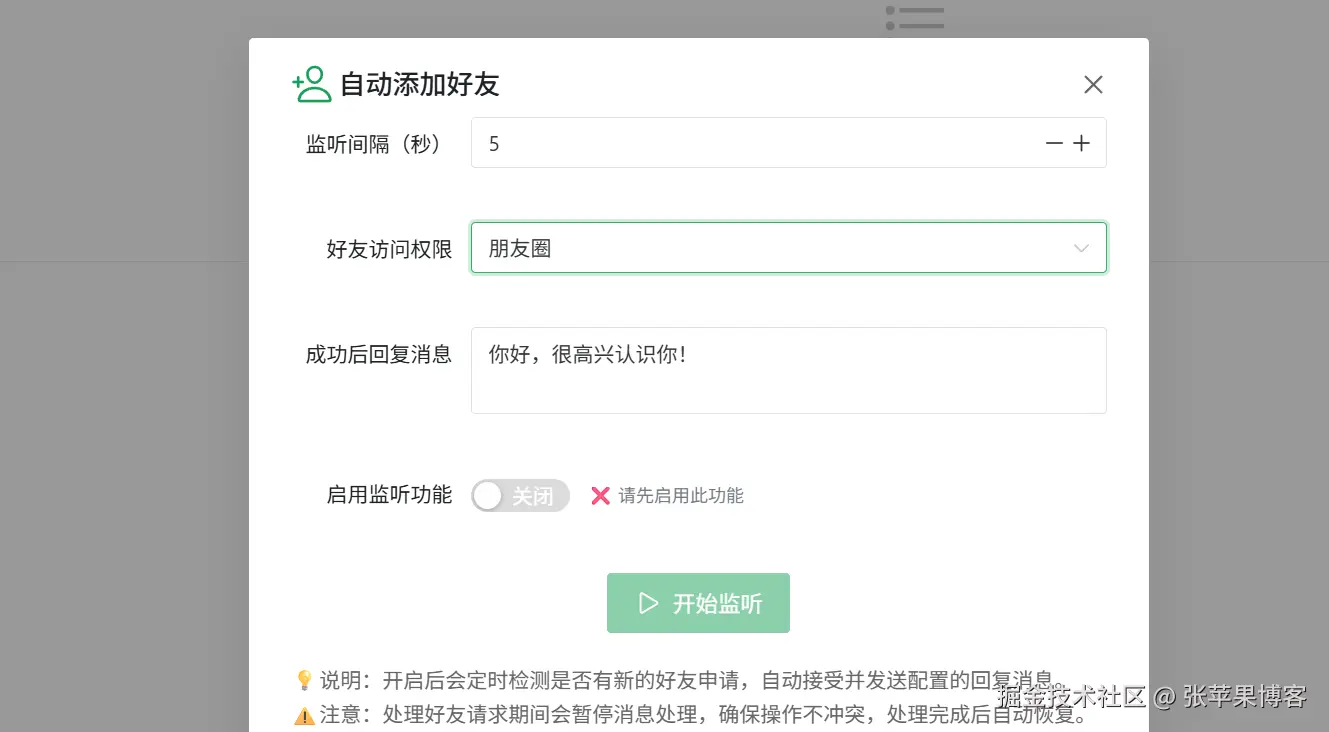
Task: Select the 朋友圈 option text in the combo box
Action: pyautogui.click(x=521, y=248)
